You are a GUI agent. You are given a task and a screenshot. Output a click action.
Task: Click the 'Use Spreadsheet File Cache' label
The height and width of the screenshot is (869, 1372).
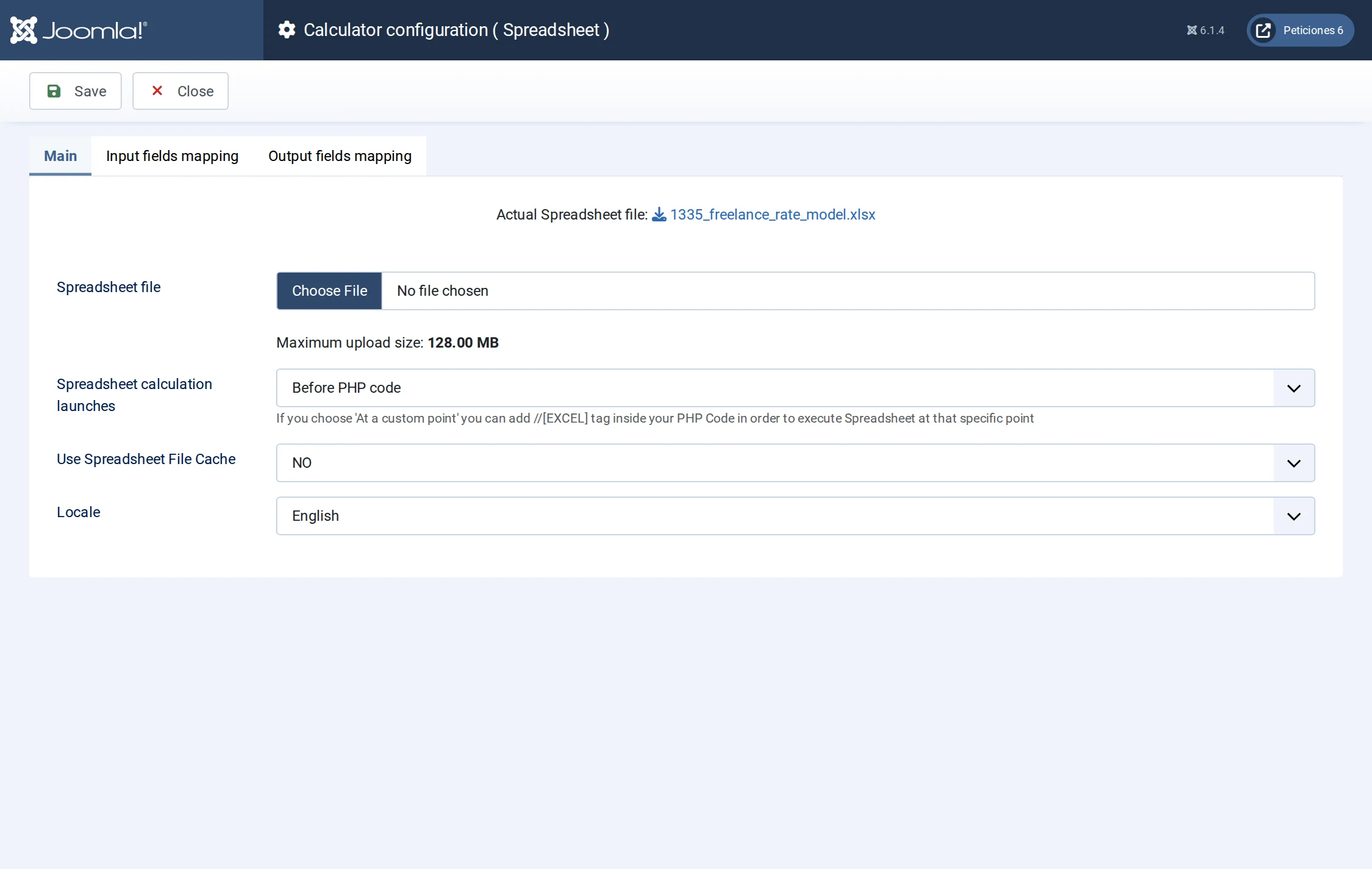tap(146, 459)
